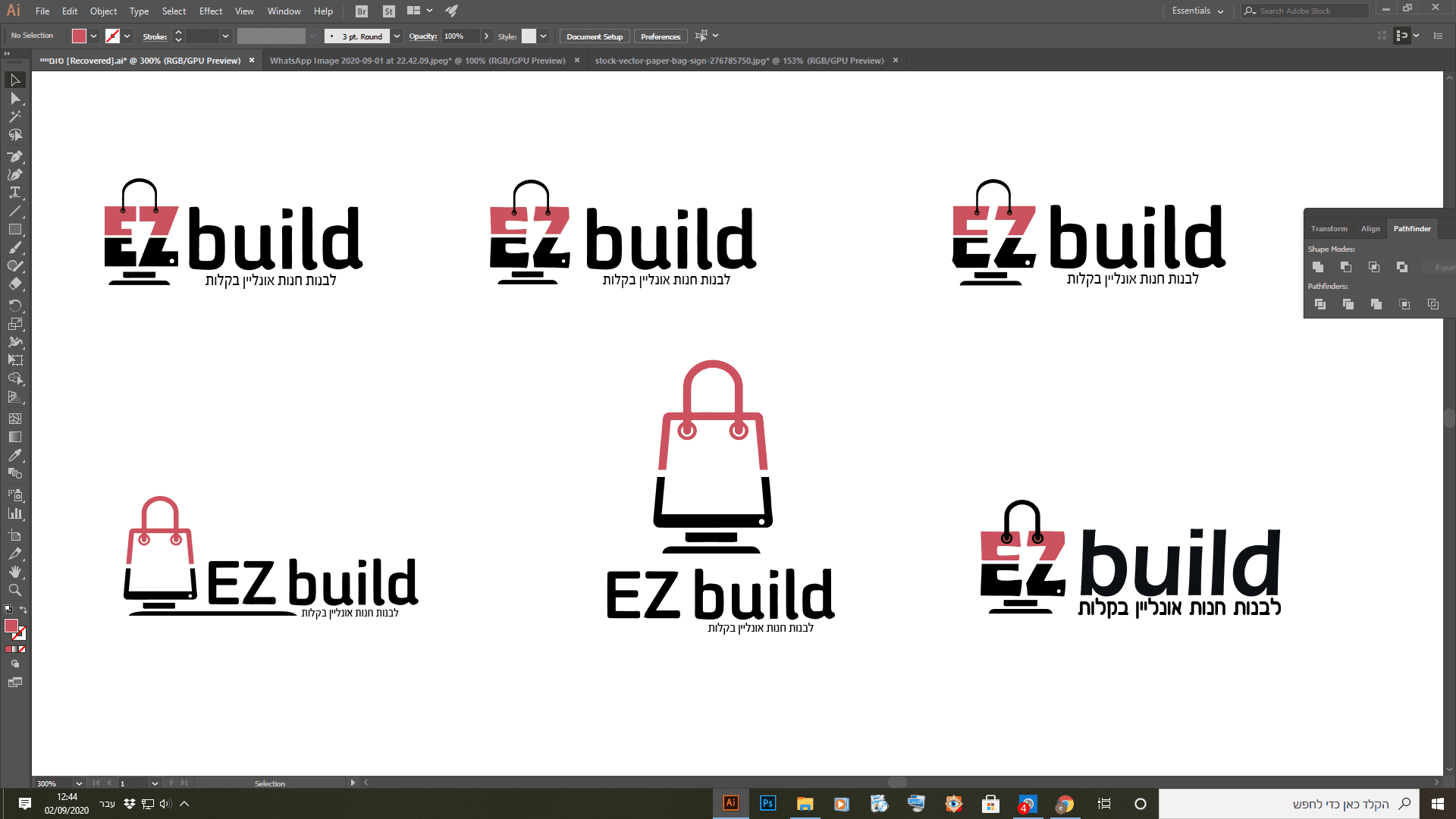Pick the Eyedropper tool
The image size is (1456, 819).
point(14,455)
